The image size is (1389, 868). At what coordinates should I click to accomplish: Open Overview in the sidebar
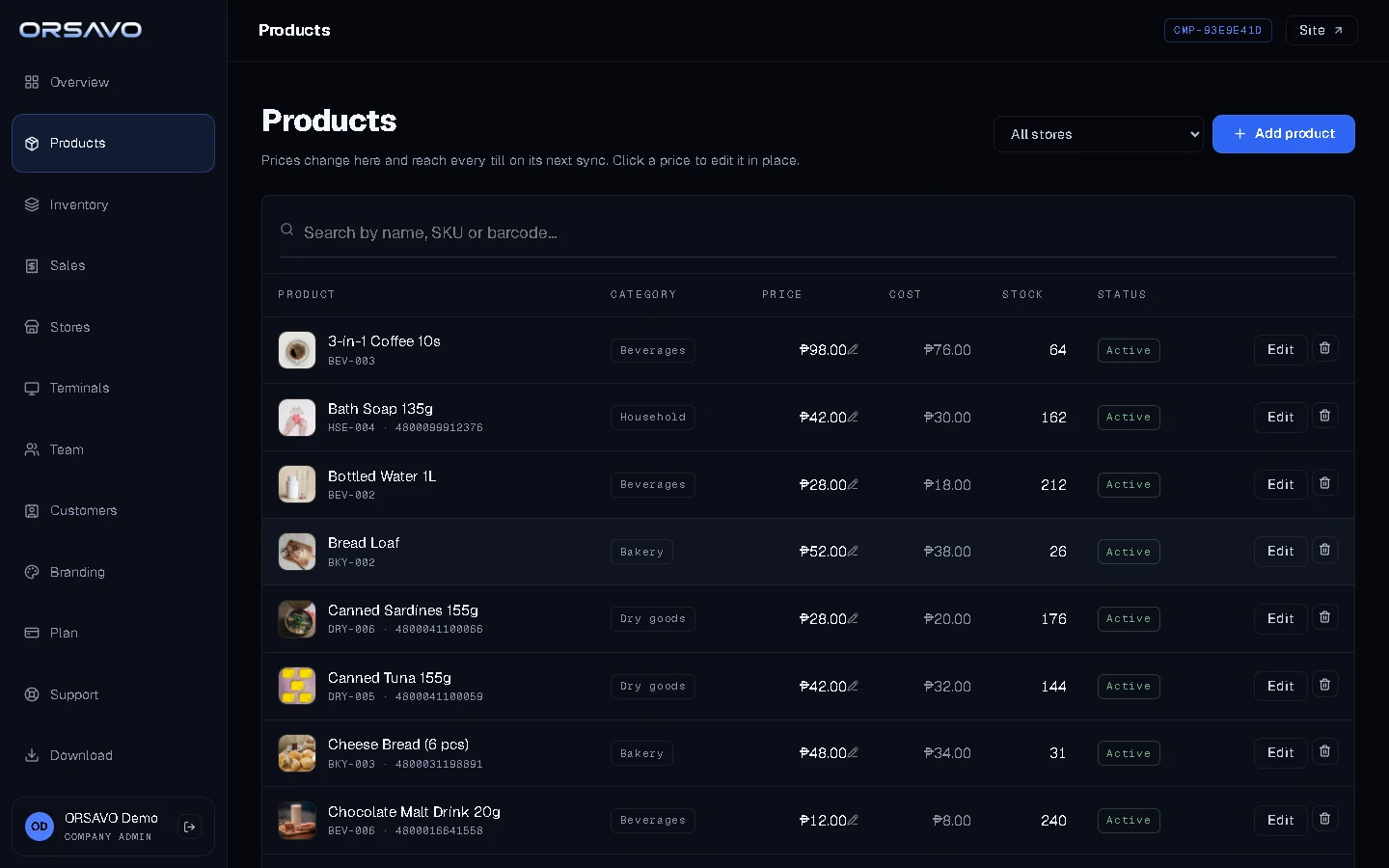click(113, 82)
